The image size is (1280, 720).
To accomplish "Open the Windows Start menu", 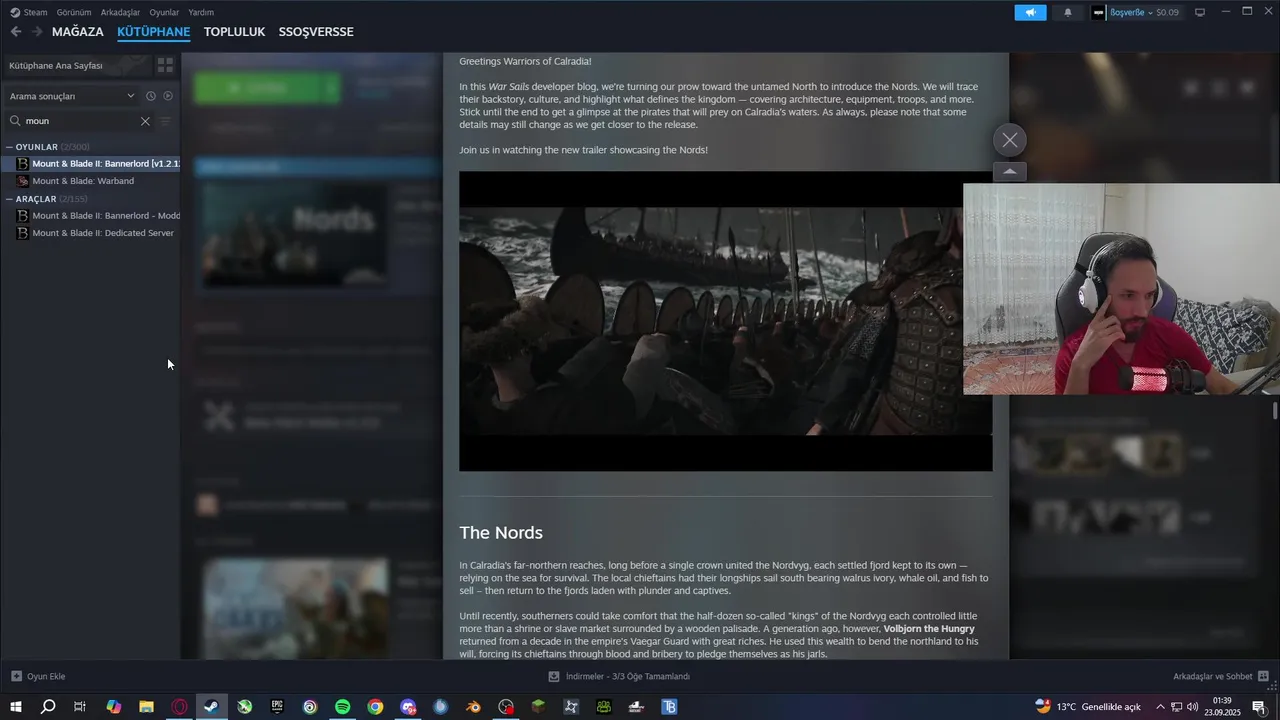I will click(x=16, y=707).
